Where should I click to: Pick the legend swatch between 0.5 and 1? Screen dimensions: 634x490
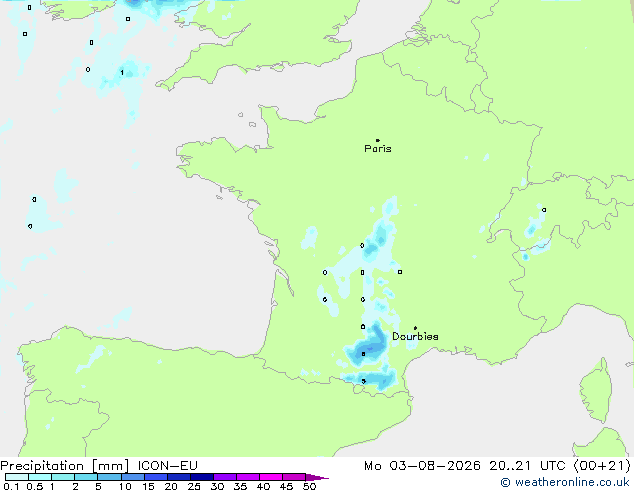tap(40, 477)
